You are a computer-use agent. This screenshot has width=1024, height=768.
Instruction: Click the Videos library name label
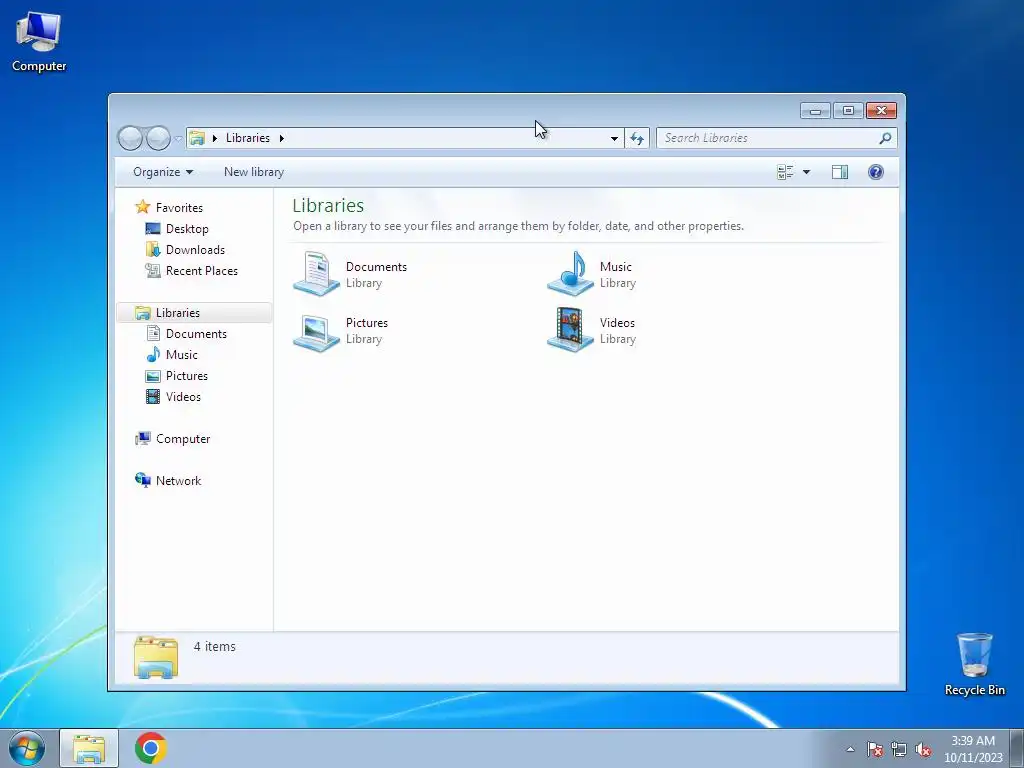pos(617,323)
